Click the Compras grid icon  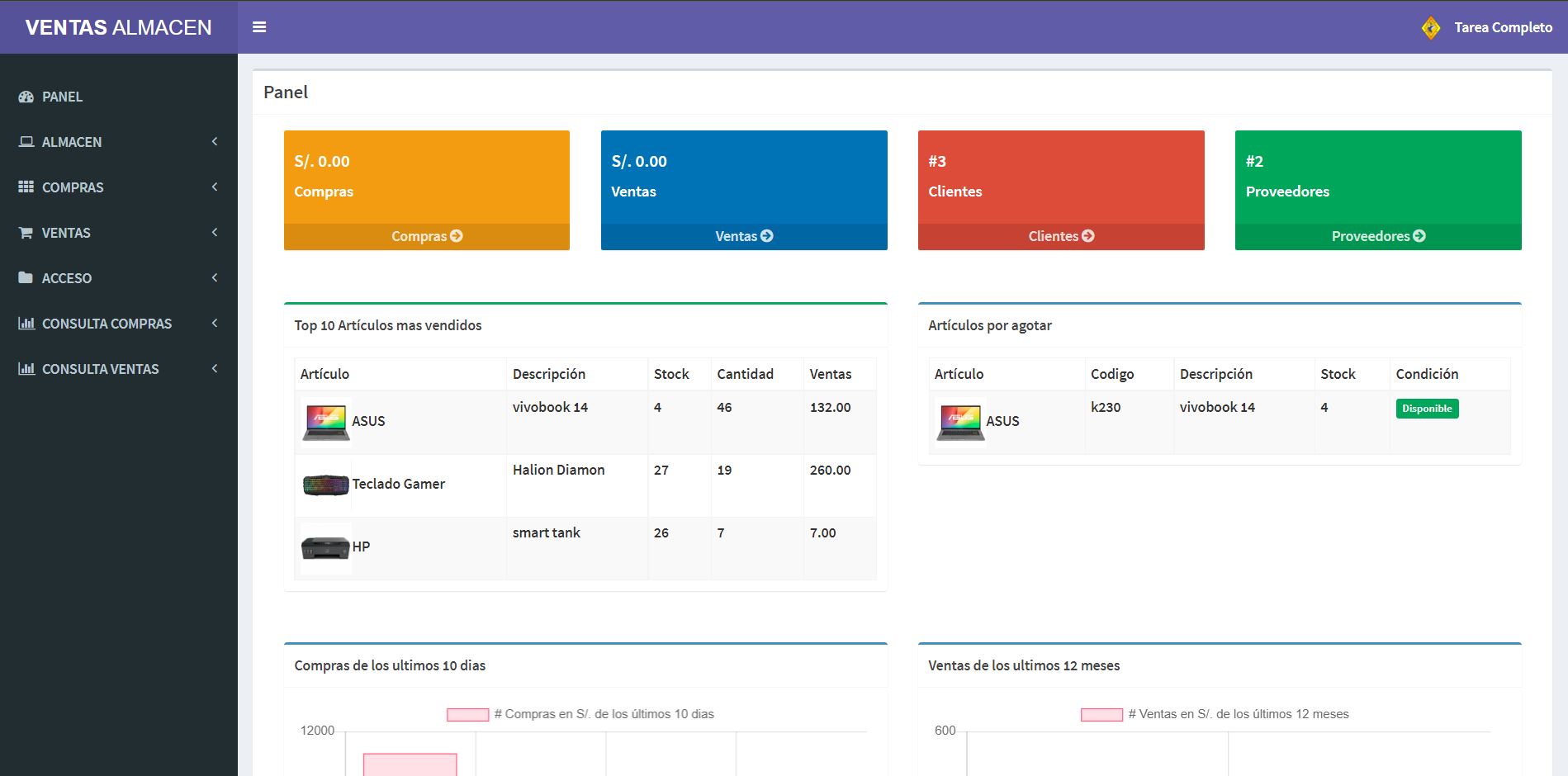[26, 187]
